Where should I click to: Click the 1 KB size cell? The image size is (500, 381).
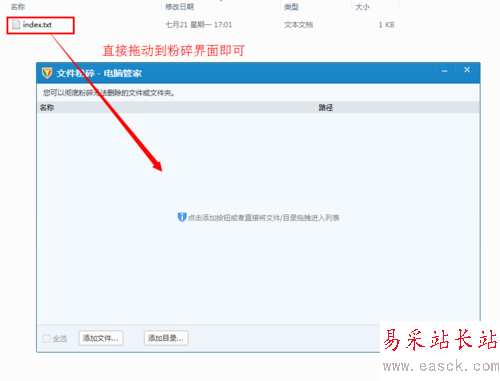click(x=386, y=25)
